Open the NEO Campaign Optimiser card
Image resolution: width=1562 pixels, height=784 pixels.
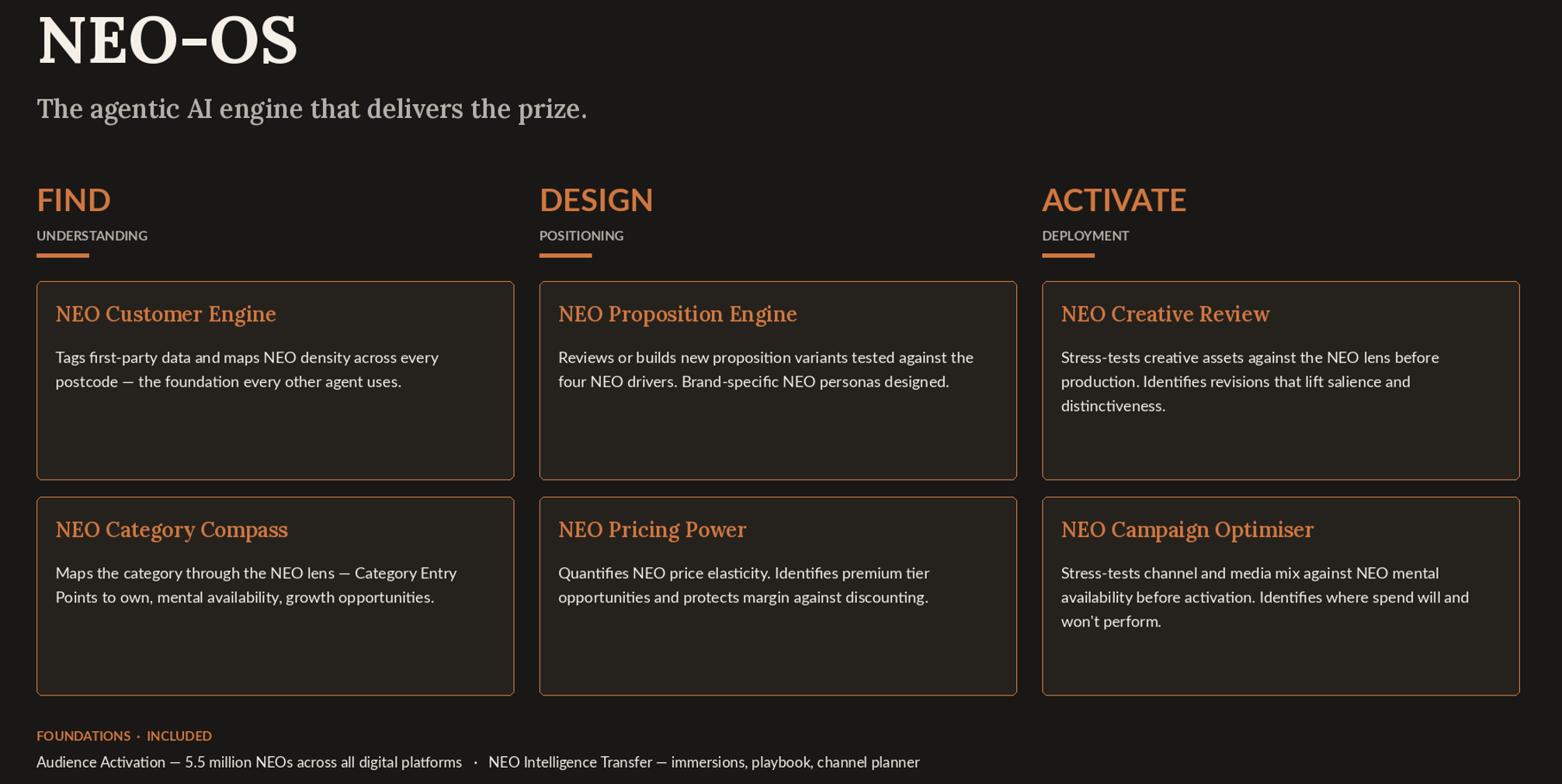click(1280, 596)
